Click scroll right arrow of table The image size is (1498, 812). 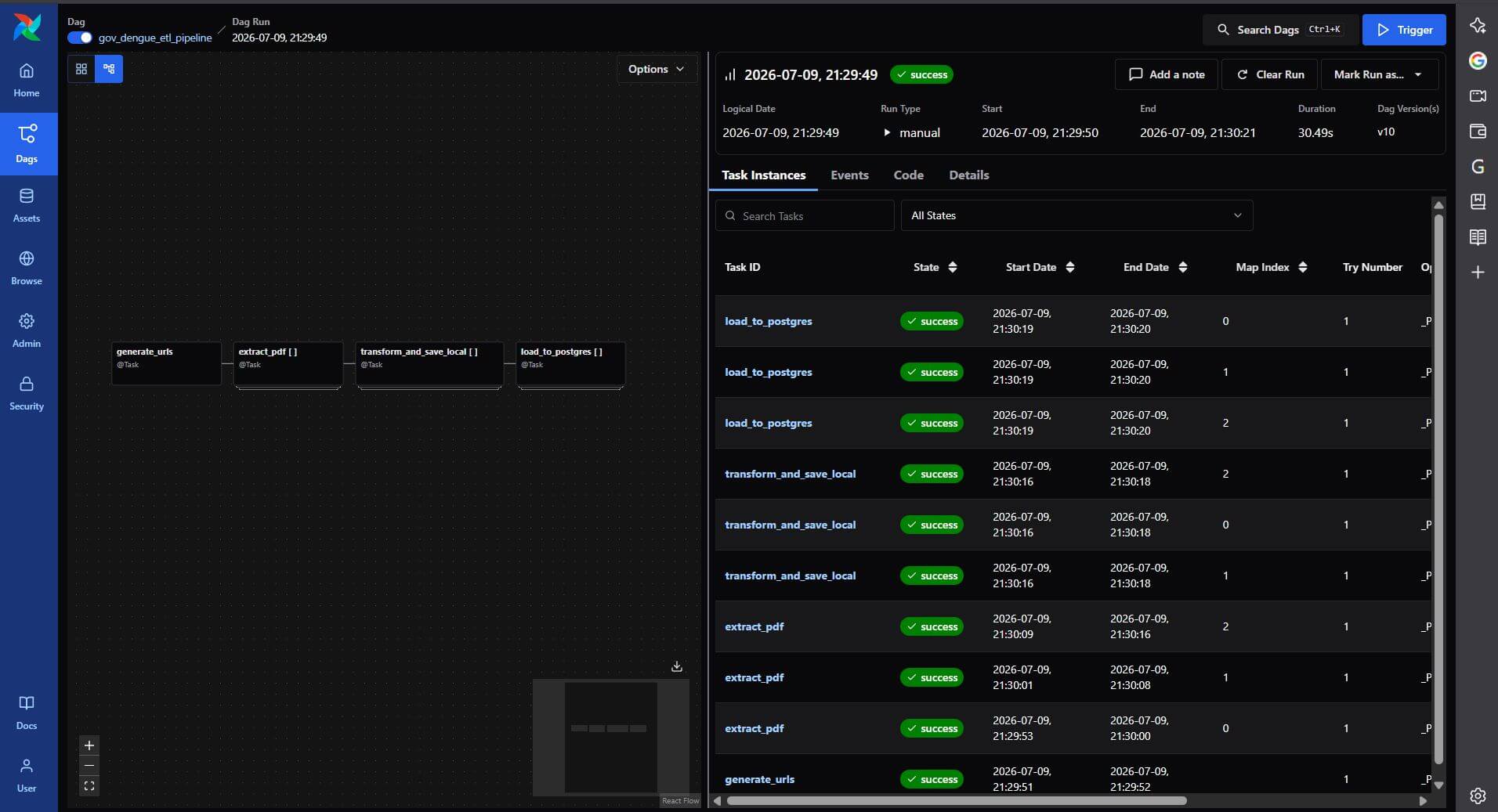coord(1424,800)
